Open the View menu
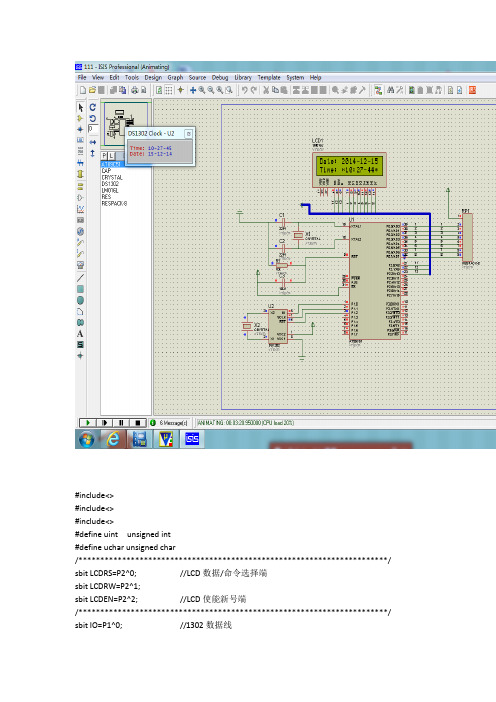The image size is (496, 702). click(x=98, y=77)
